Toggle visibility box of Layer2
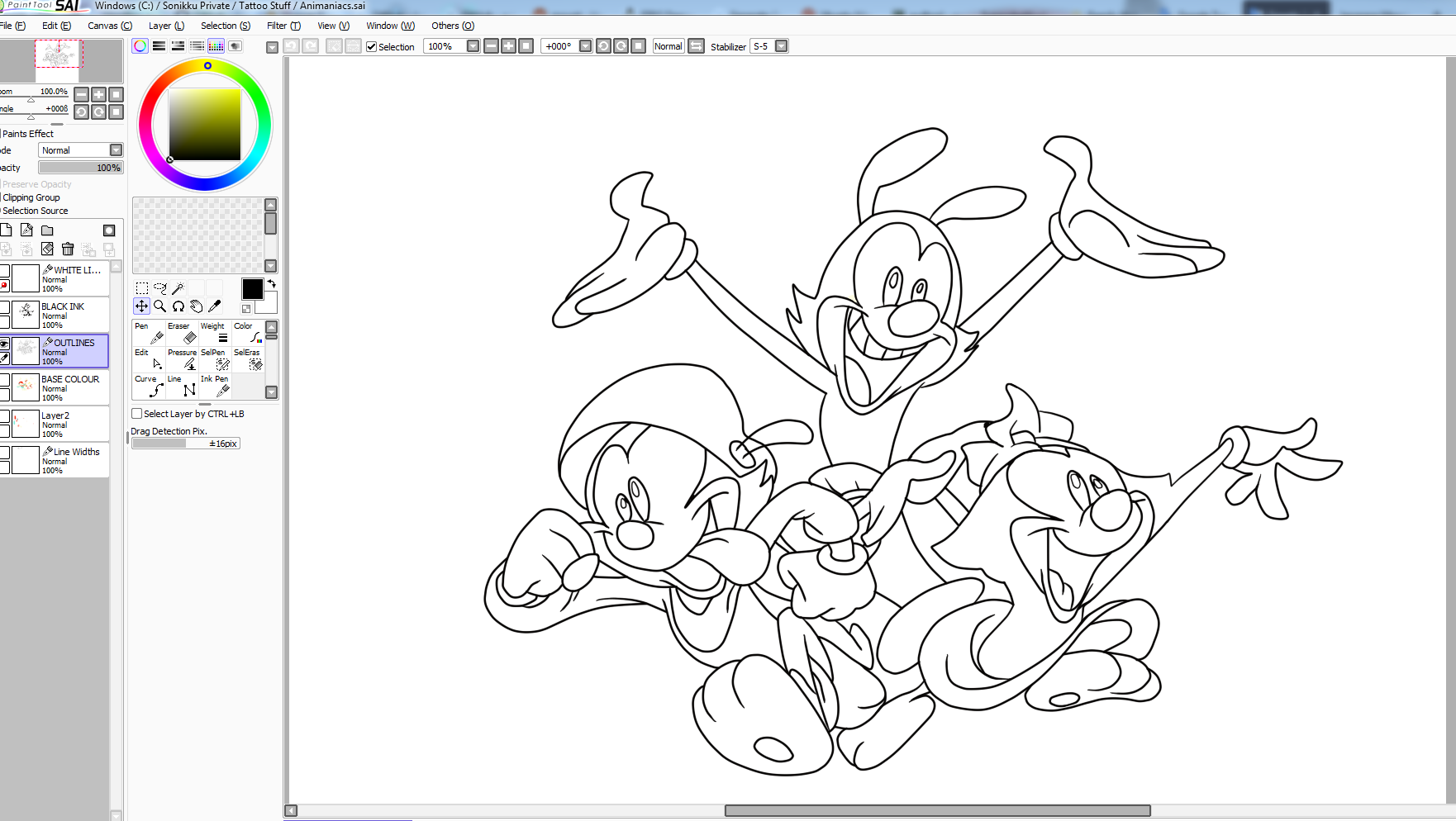1456x821 pixels. click(4, 416)
